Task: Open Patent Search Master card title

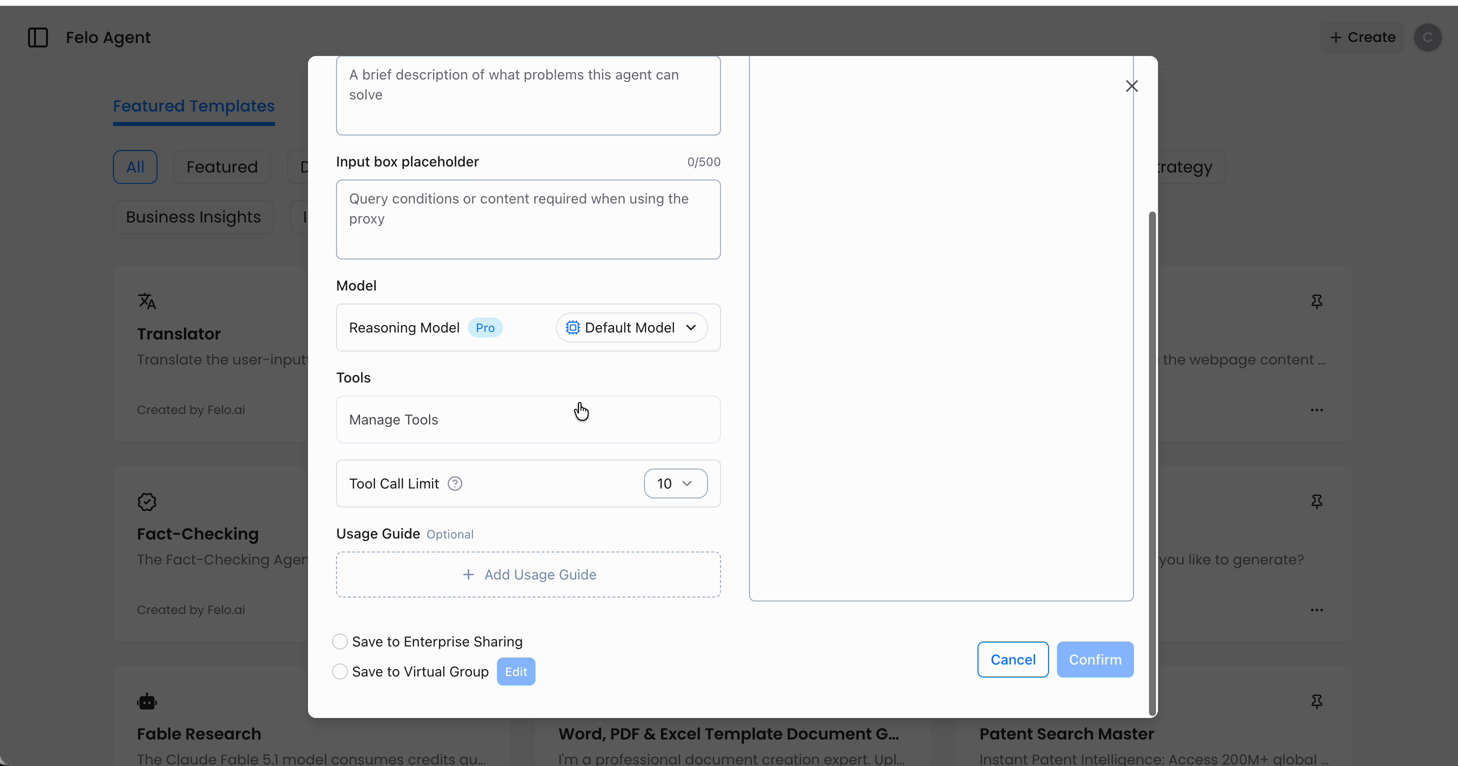Action: tap(1067, 734)
